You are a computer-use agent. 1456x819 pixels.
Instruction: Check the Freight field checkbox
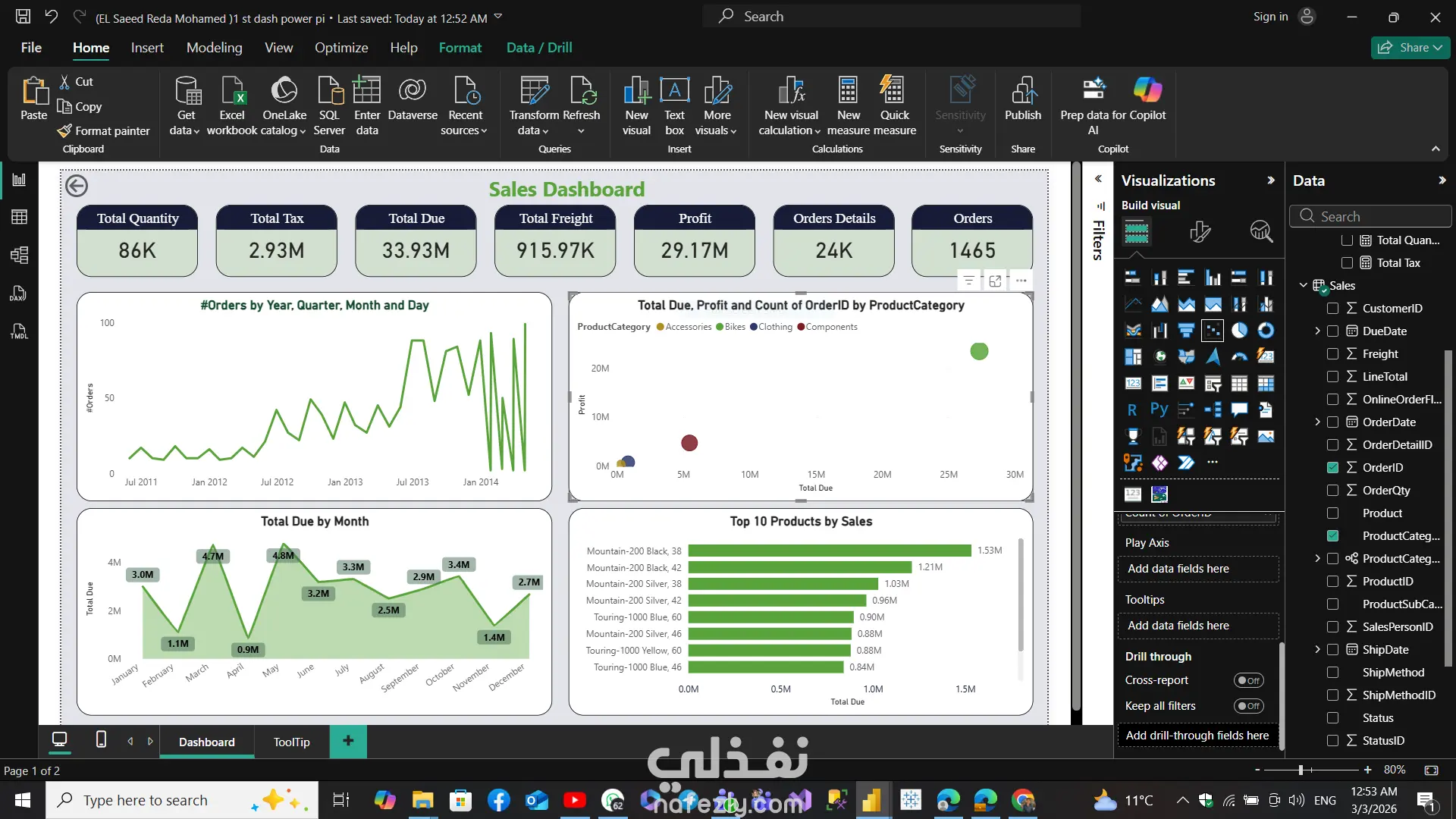(x=1332, y=354)
